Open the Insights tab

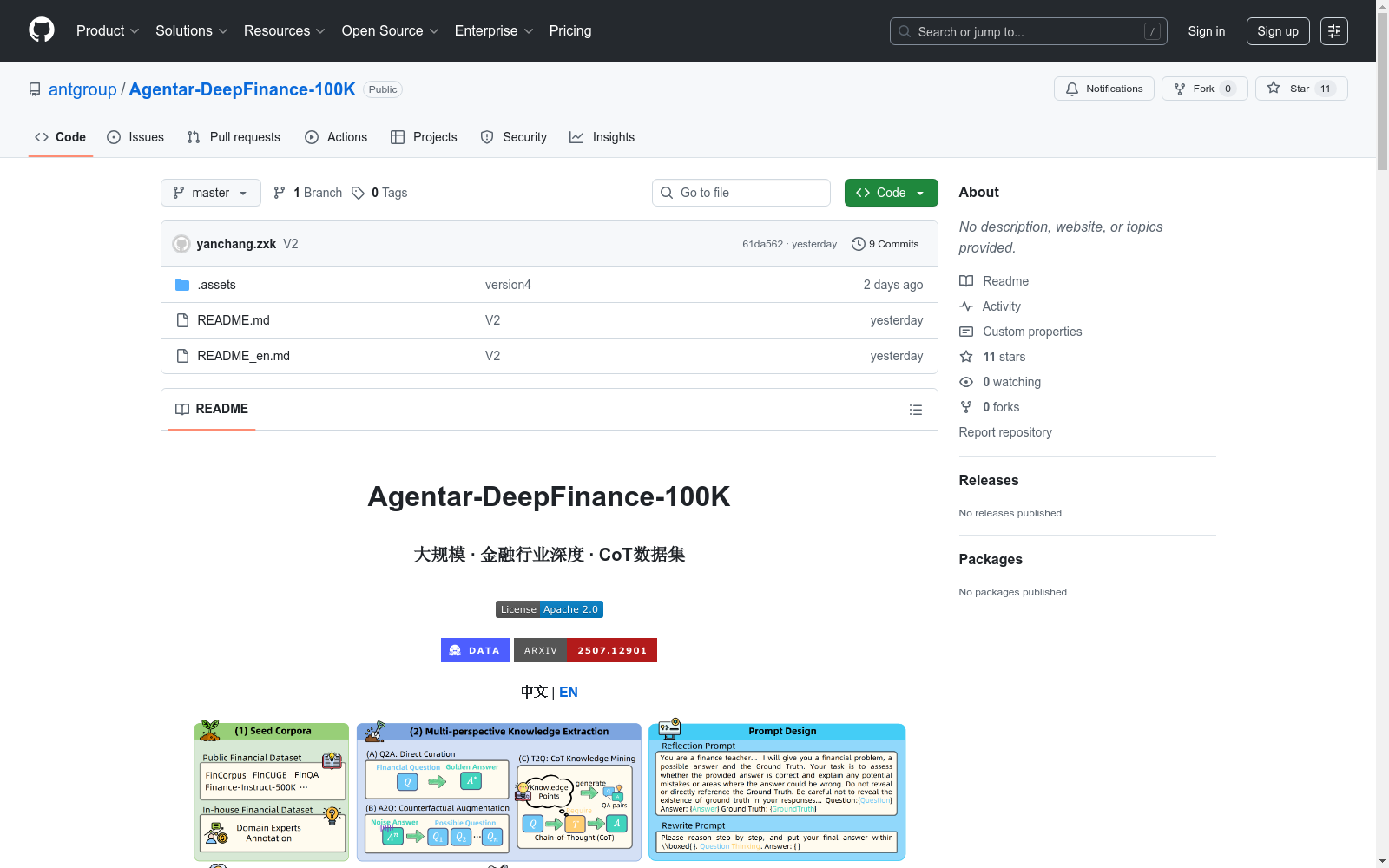[602, 137]
